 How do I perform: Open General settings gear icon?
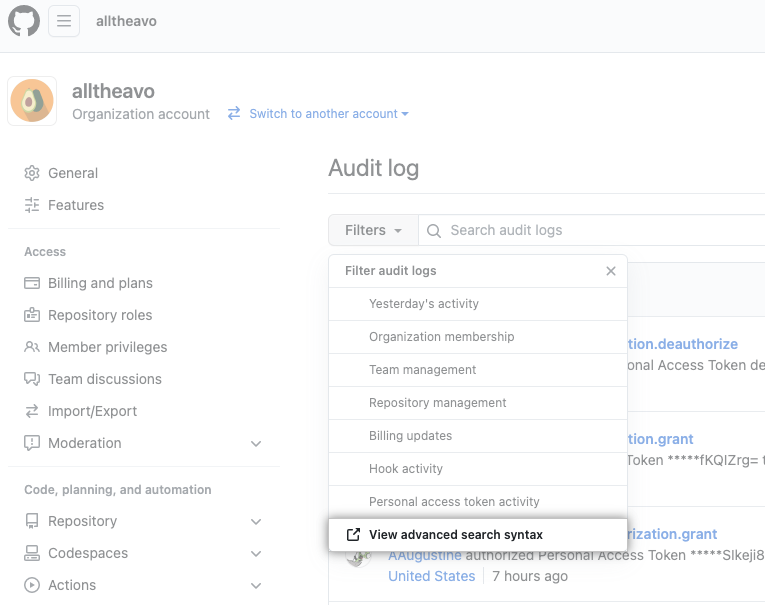32,173
